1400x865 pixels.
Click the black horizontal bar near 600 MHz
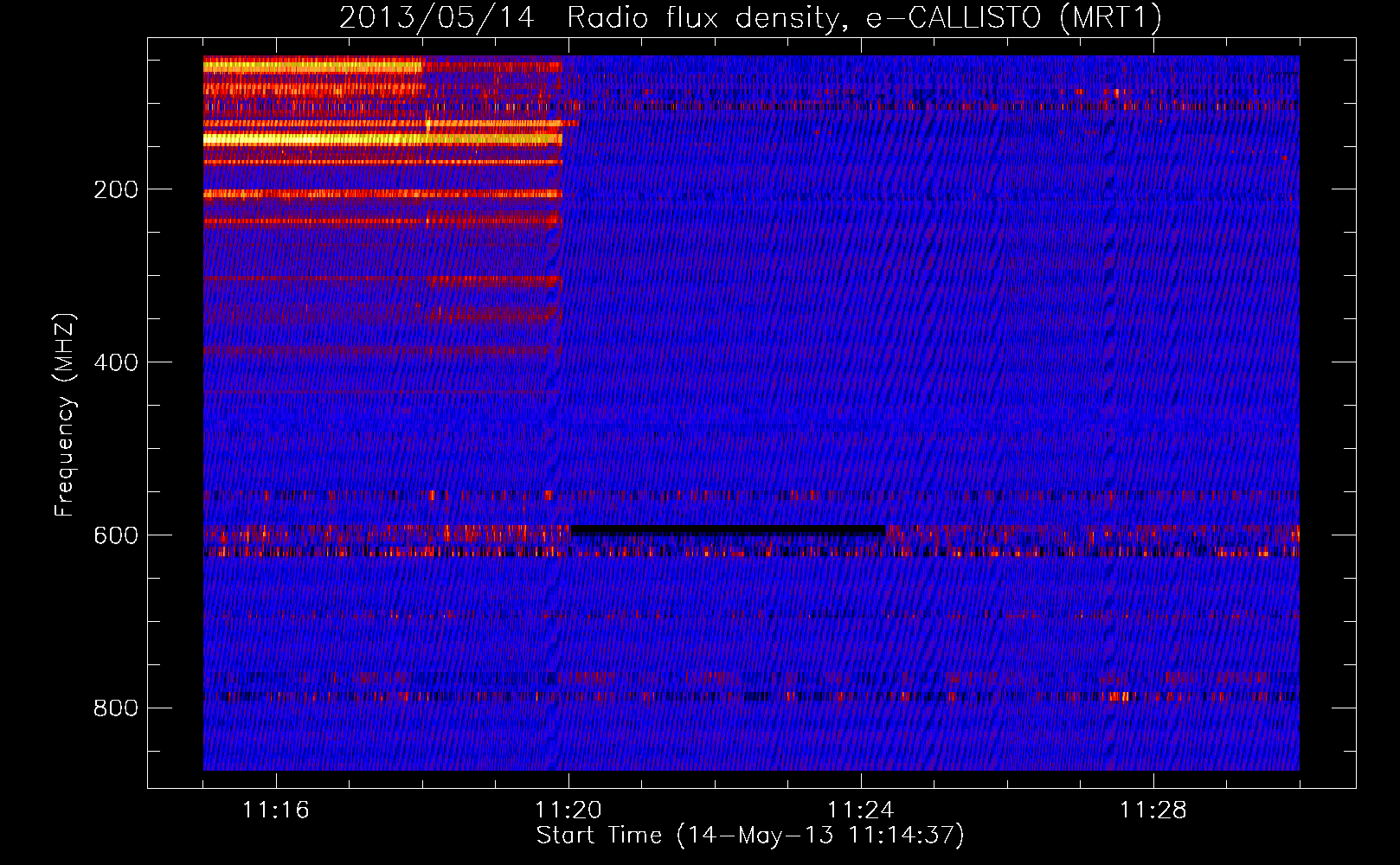coord(728,530)
